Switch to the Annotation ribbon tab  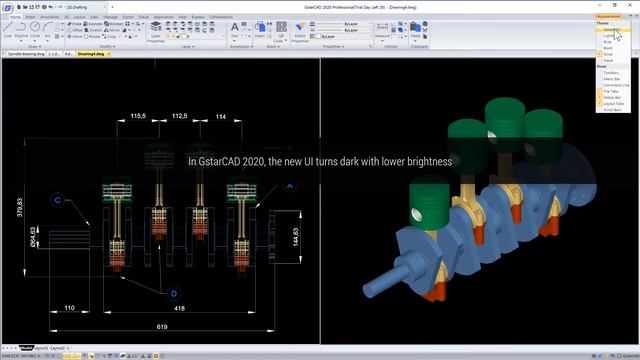[x=50, y=17]
